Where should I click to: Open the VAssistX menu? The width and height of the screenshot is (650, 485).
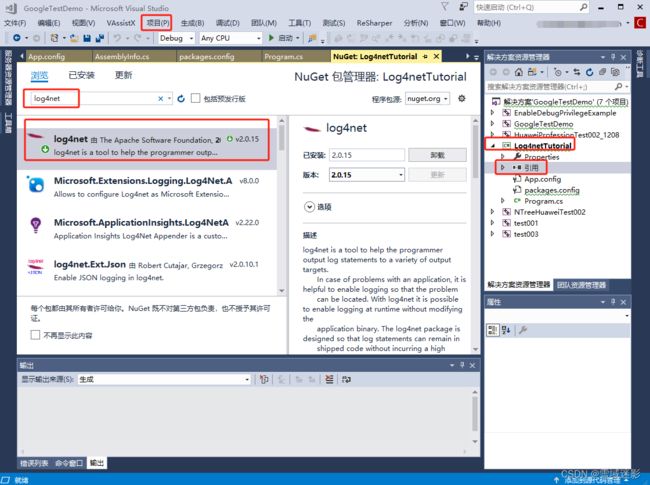click(121, 23)
